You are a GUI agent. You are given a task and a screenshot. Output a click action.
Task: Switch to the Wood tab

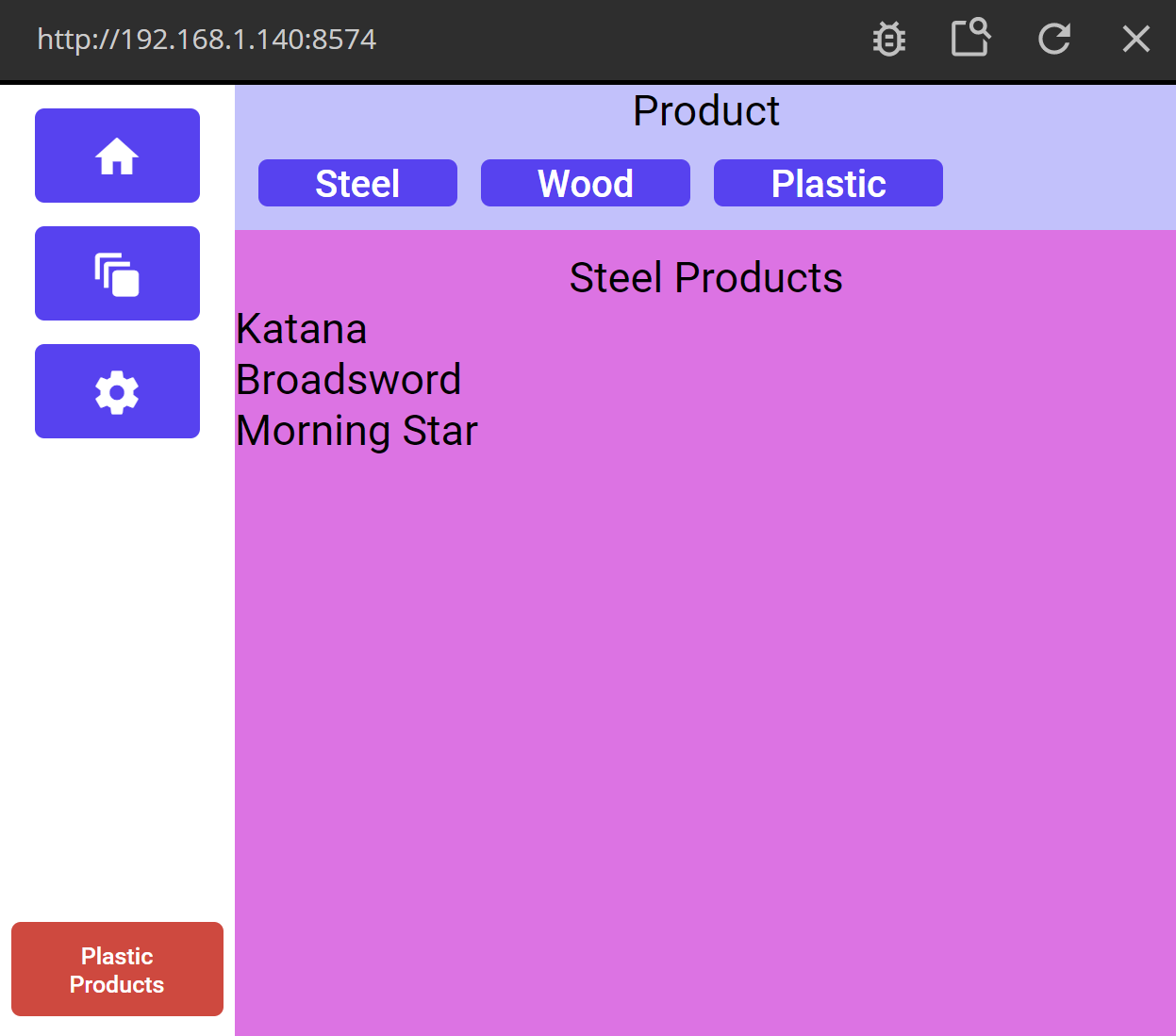(x=585, y=183)
